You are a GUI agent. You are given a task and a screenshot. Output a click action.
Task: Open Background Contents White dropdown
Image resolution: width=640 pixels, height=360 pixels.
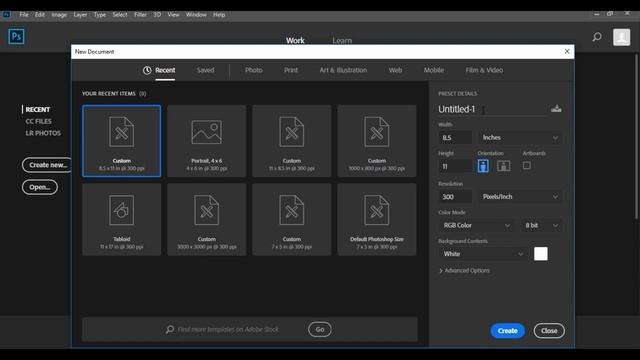[x=482, y=254]
